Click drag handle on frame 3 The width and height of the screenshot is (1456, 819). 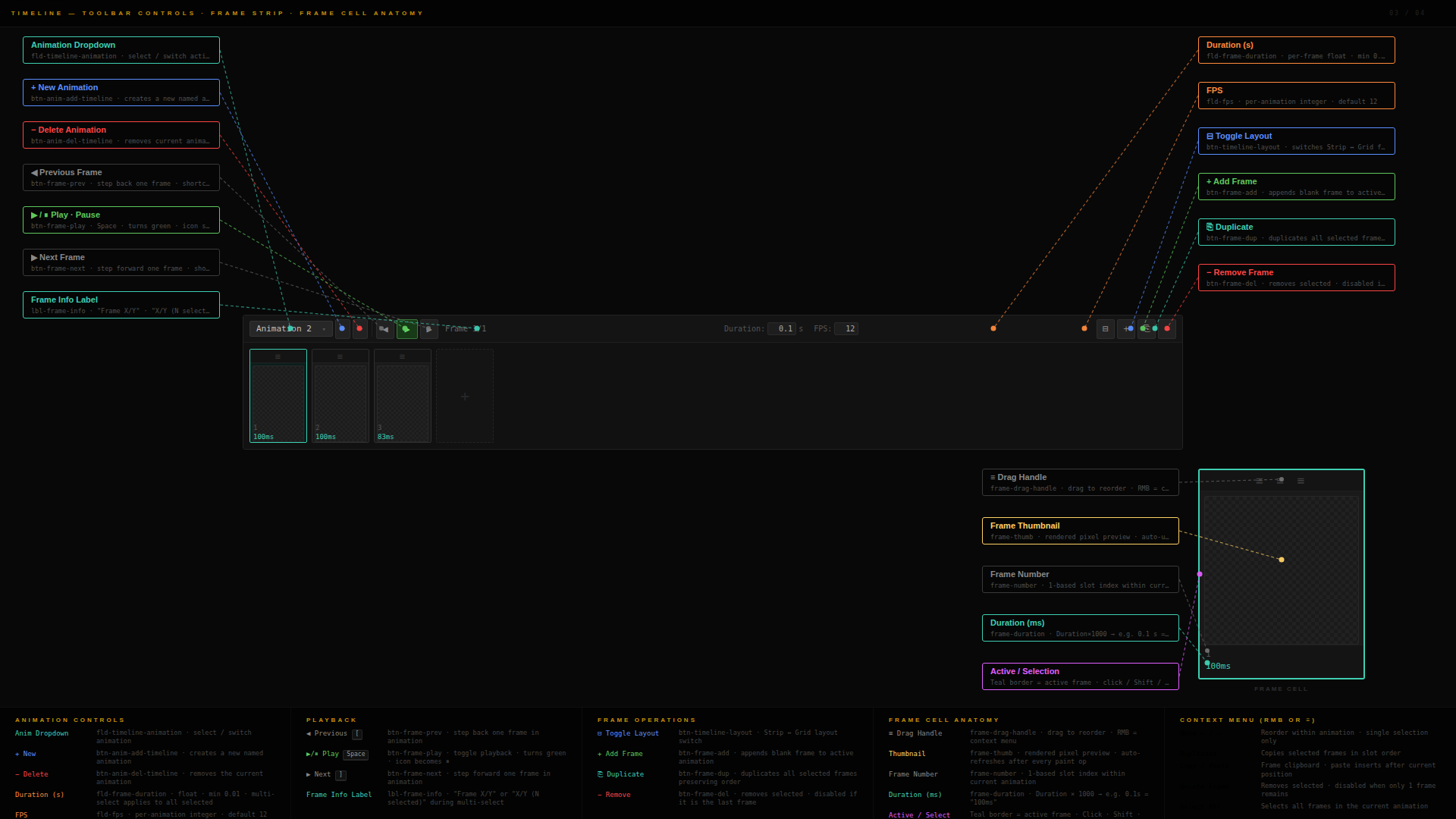(402, 356)
